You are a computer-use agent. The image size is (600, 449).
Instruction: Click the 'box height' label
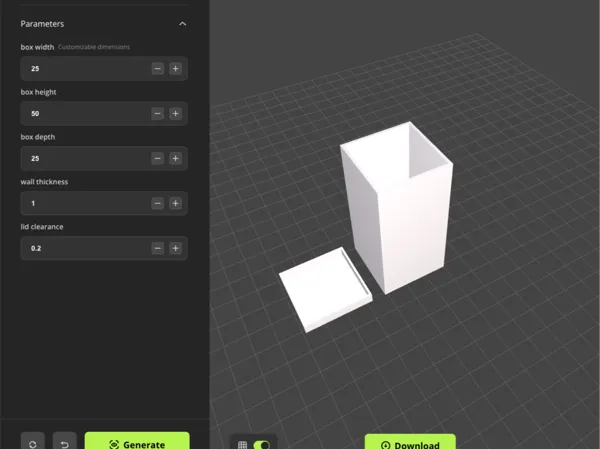coord(38,92)
